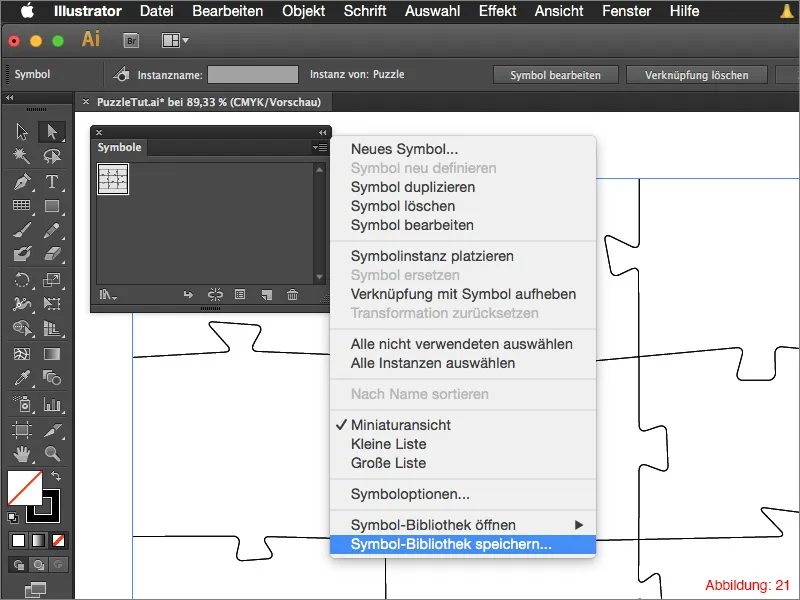Select the Scale tool
800x600 pixels.
point(52,280)
